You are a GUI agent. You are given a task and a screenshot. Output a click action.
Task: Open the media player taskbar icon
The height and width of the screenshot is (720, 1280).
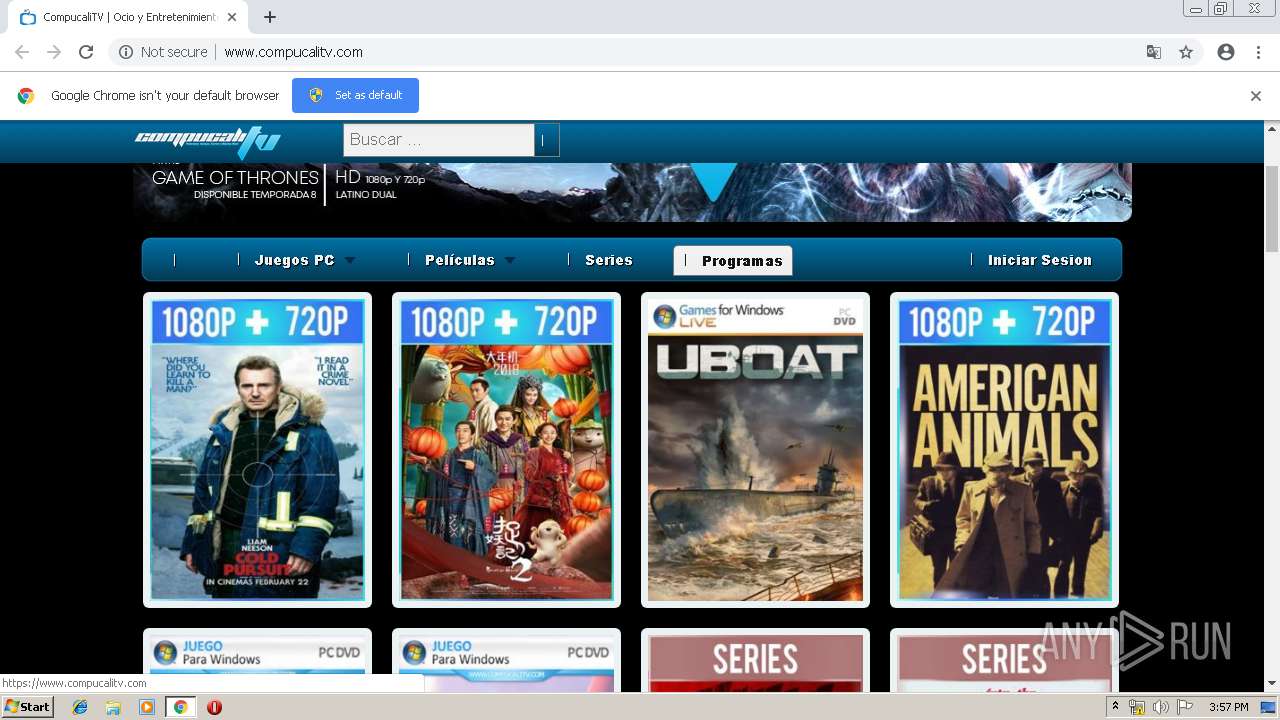[x=147, y=707]
